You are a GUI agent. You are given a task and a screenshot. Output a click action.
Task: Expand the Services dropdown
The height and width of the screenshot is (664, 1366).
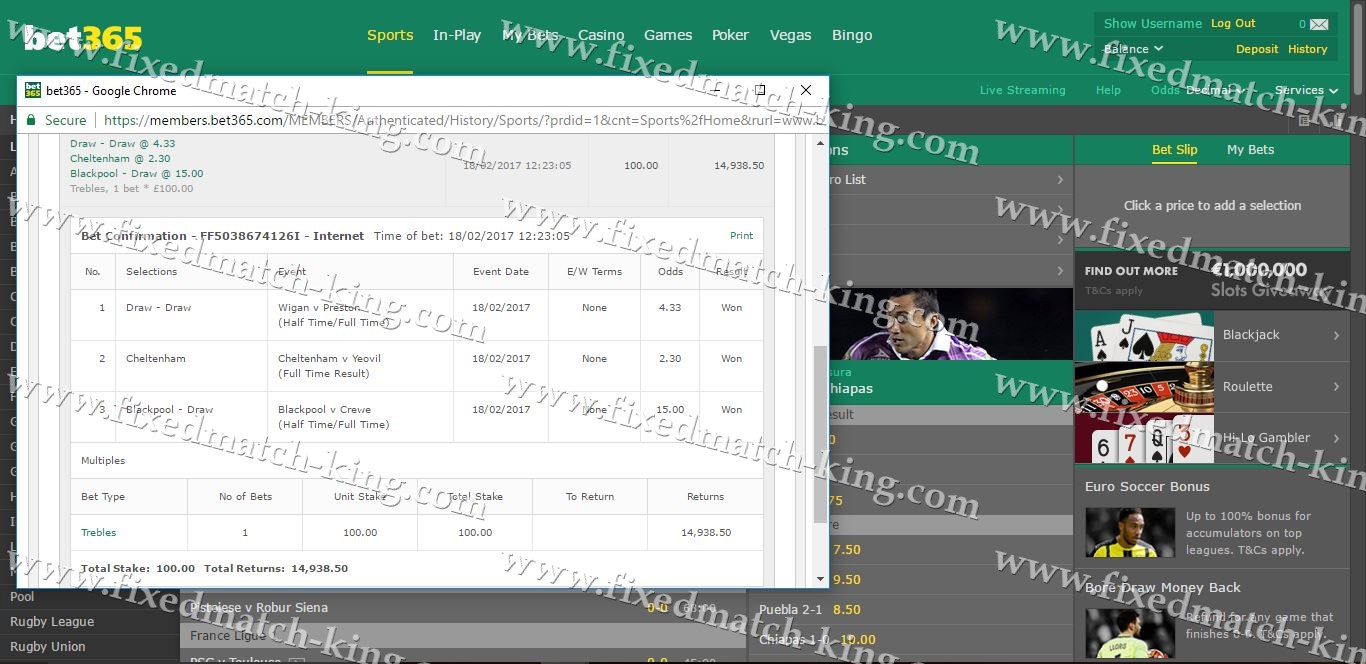[1306, 90]
